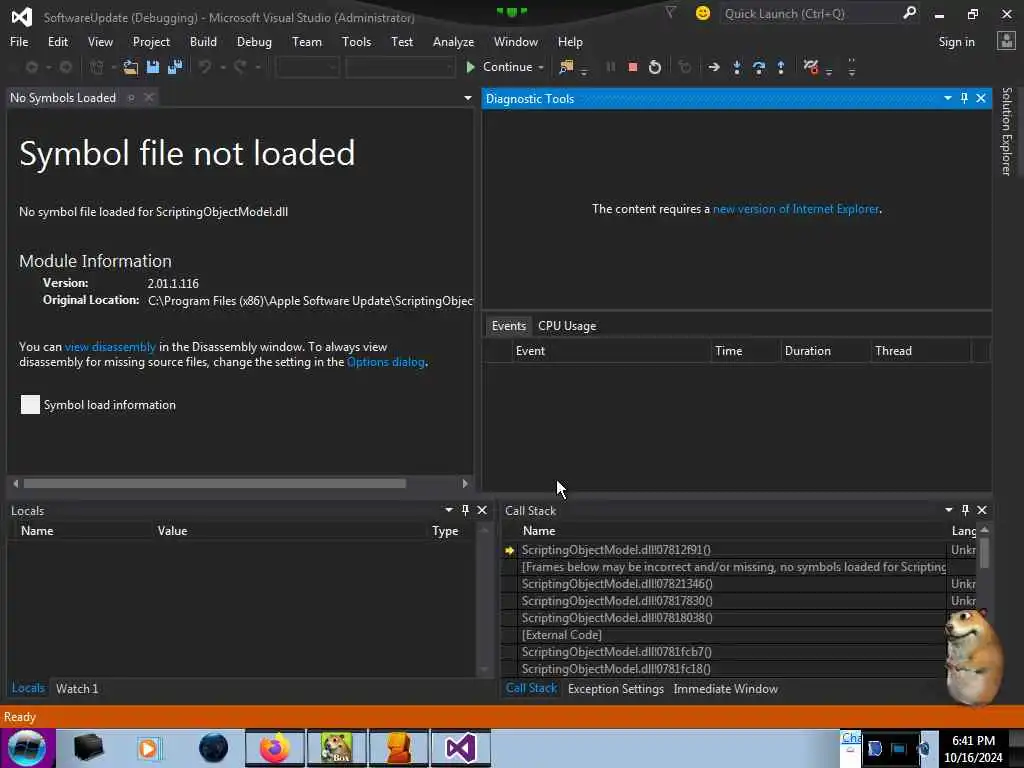Click the document horizontal scrollbar thumb
The image size is (1024, 768).
point(215,484)
